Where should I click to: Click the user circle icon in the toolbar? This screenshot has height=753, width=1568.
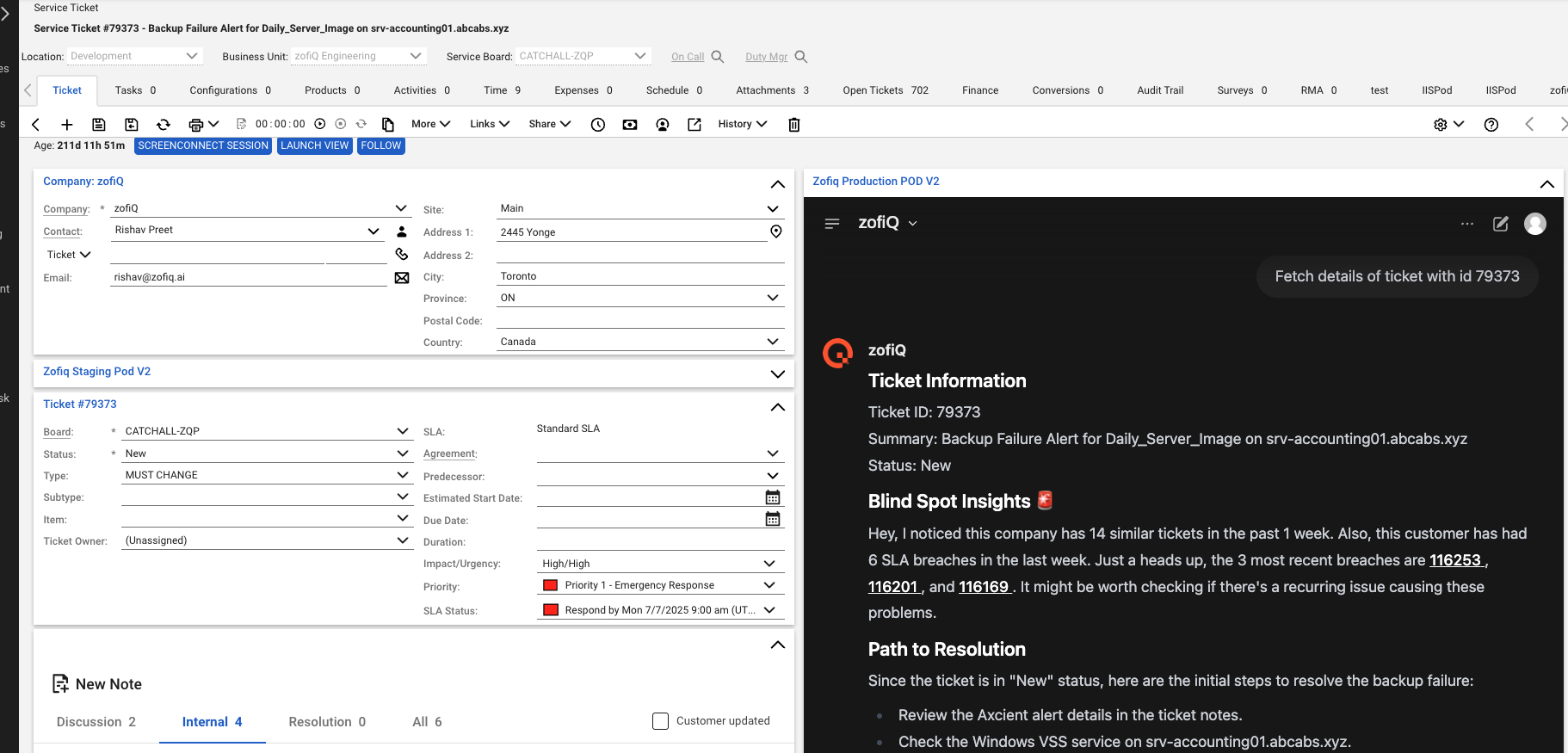pyautogui.click(x=663, y=125)
